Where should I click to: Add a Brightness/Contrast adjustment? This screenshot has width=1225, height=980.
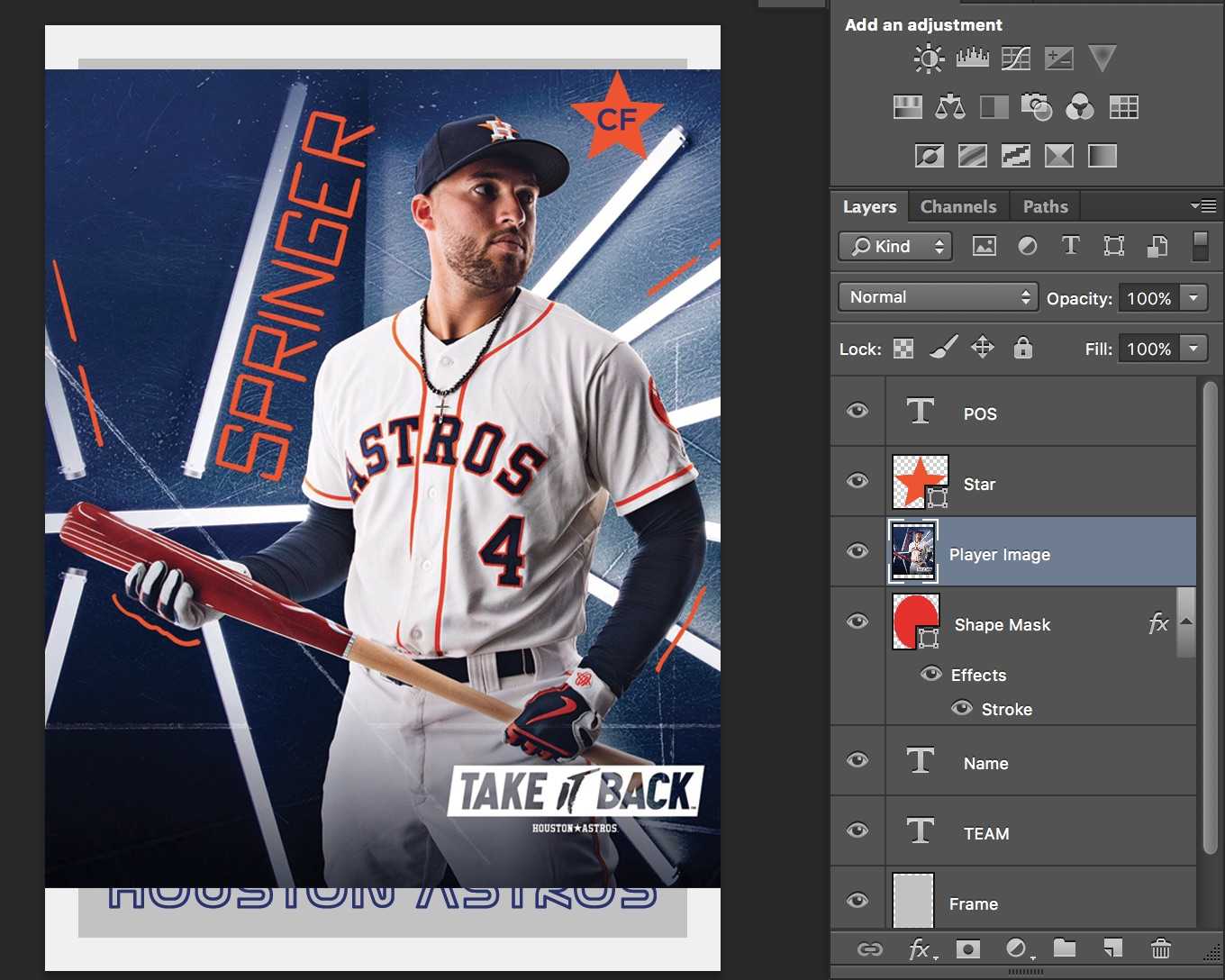click(929, 59)
